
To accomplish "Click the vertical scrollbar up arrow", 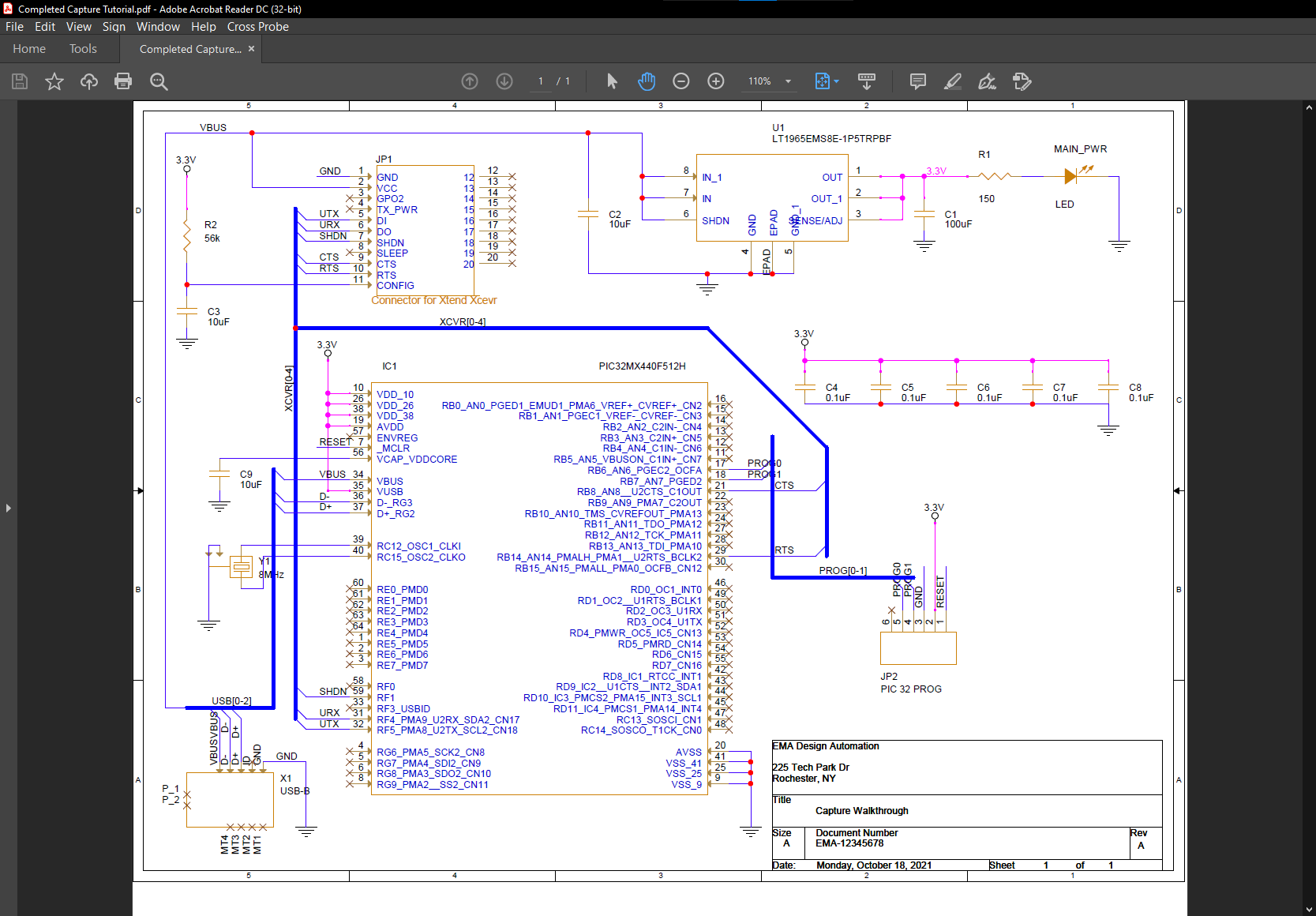I will coord(1310,107).
